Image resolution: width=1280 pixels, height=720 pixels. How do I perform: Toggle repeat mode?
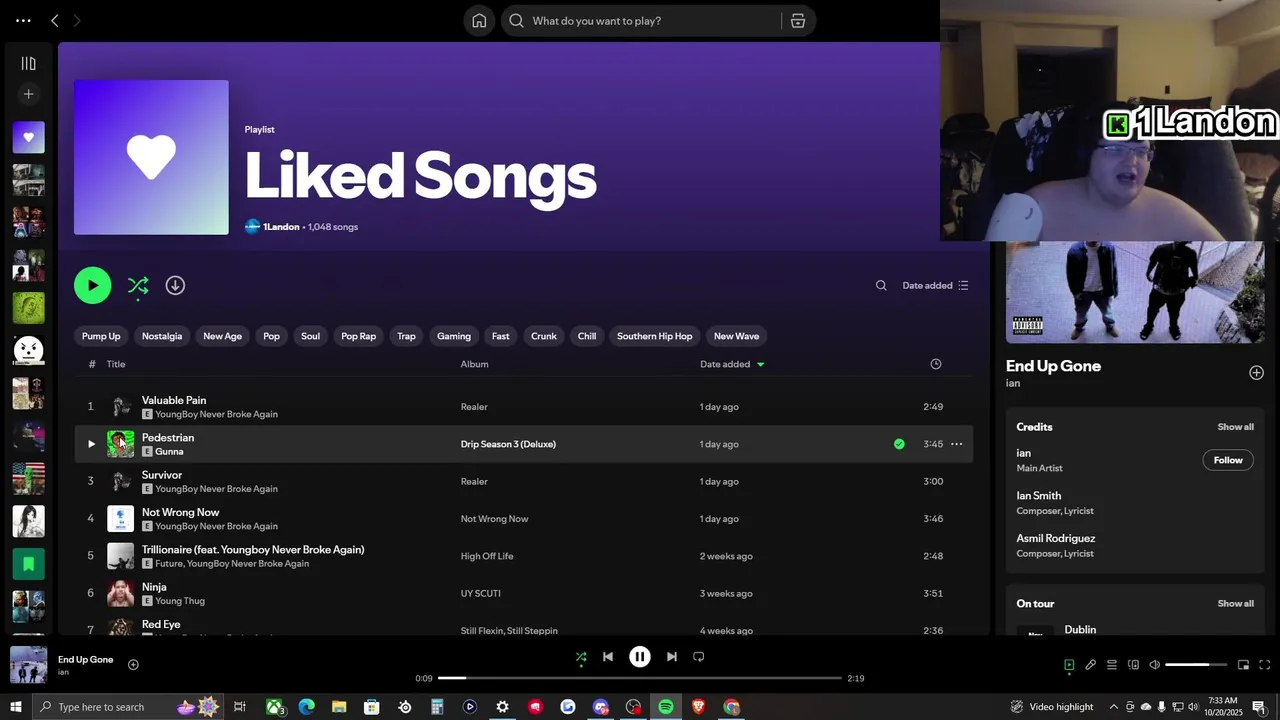tap(699, 657)
